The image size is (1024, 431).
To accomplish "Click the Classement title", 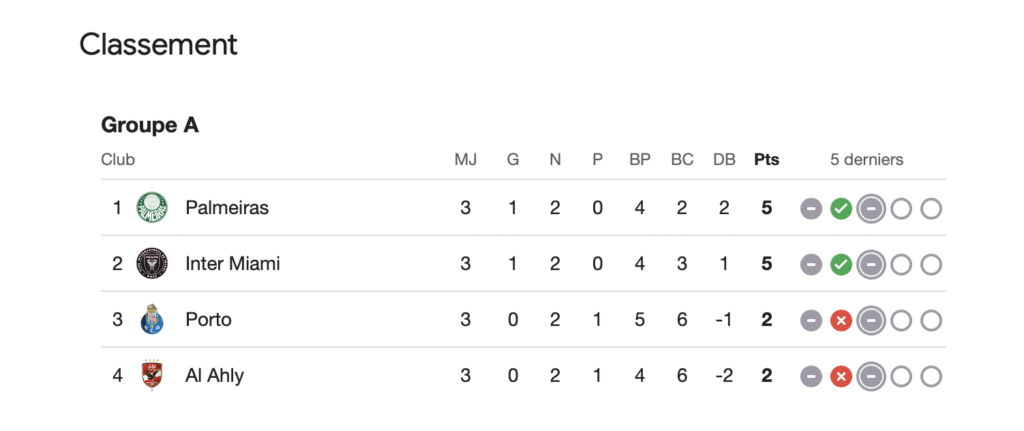I will (x=158, y=45).
